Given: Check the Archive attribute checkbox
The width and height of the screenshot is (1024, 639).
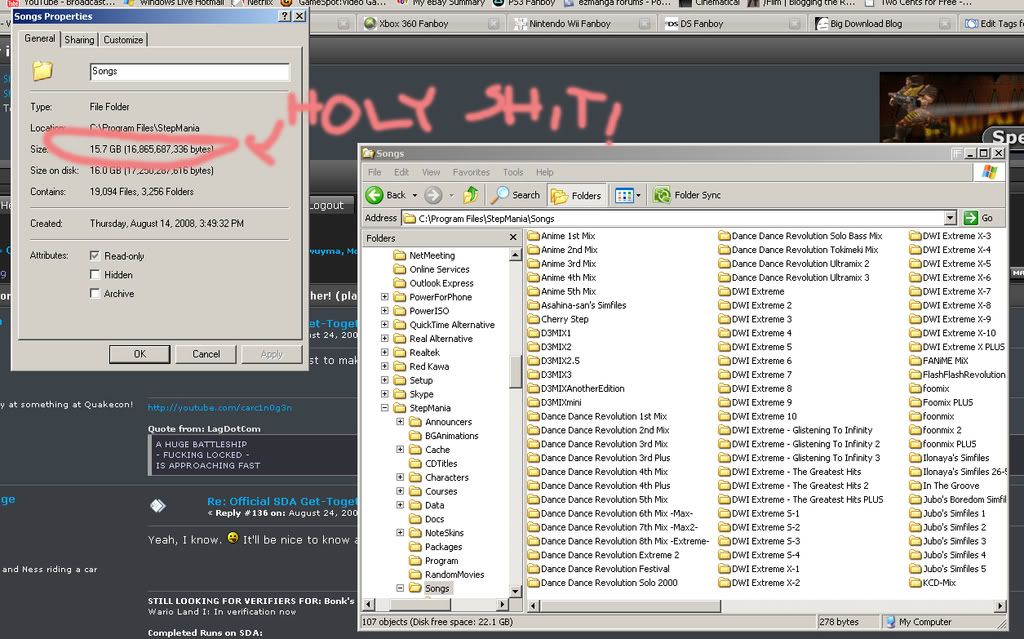Looking at the screenshot, I should [95, 294].
